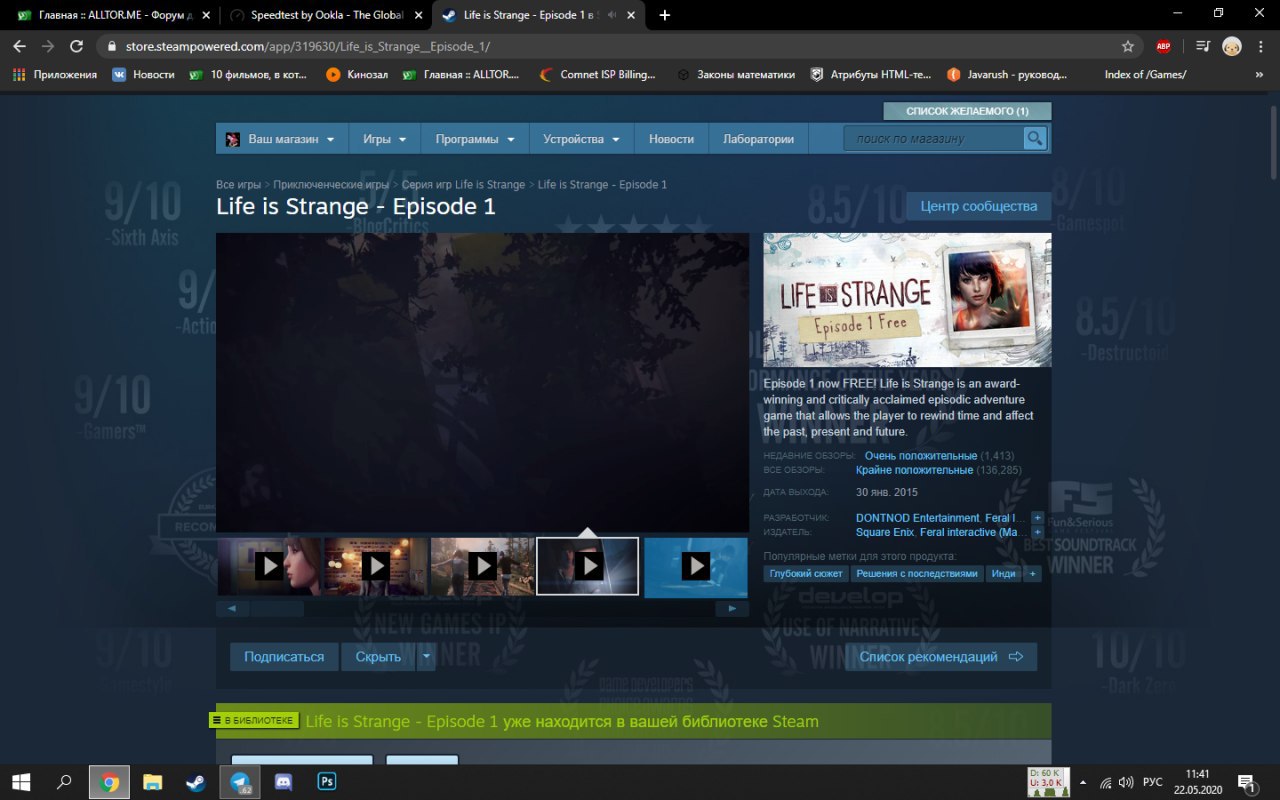
Task: Open the Chrome profile avatar
Action: click(1232, 46)
